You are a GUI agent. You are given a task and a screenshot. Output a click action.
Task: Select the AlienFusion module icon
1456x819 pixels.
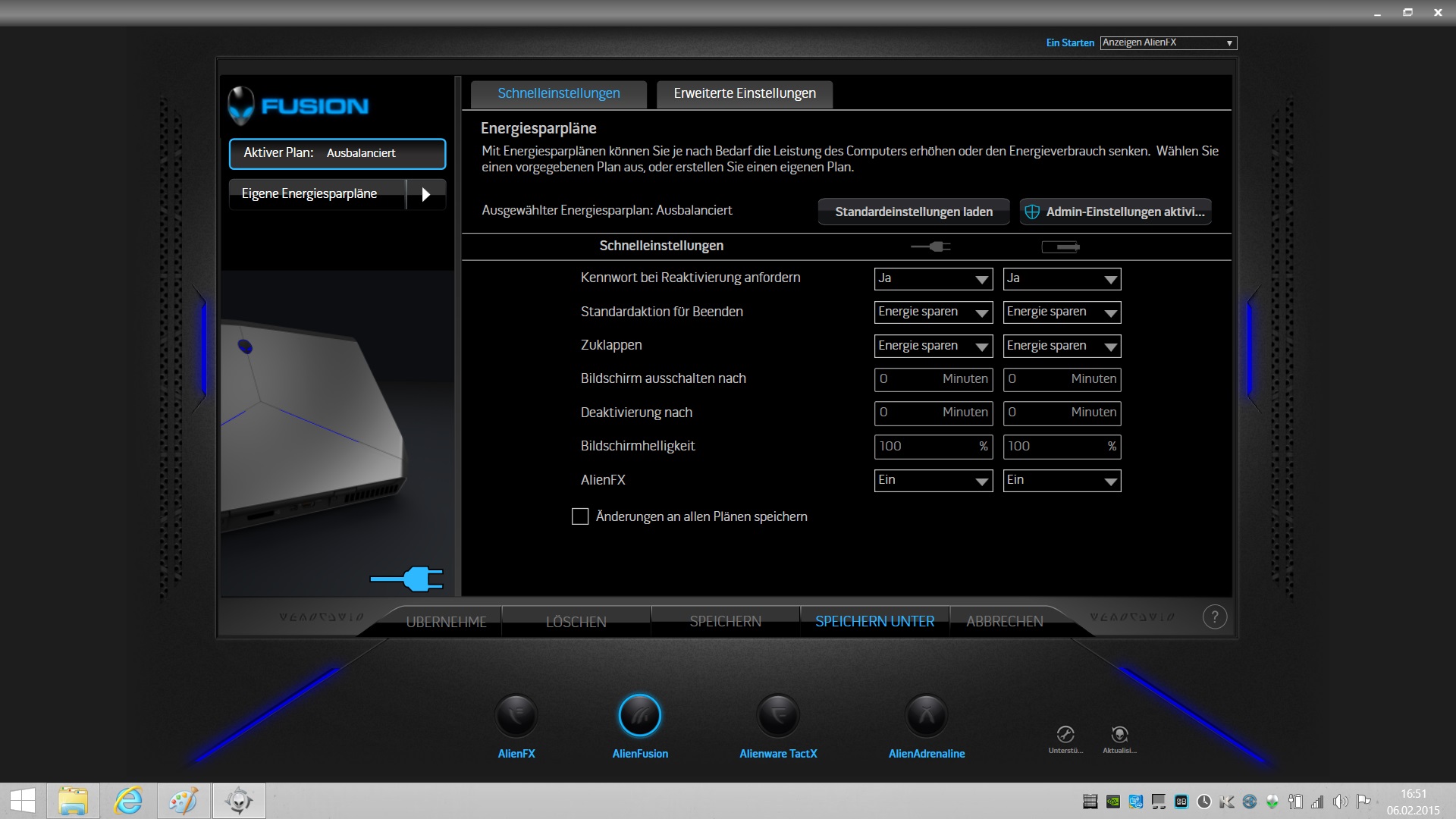pyautogui.click(x=640, y=716)
